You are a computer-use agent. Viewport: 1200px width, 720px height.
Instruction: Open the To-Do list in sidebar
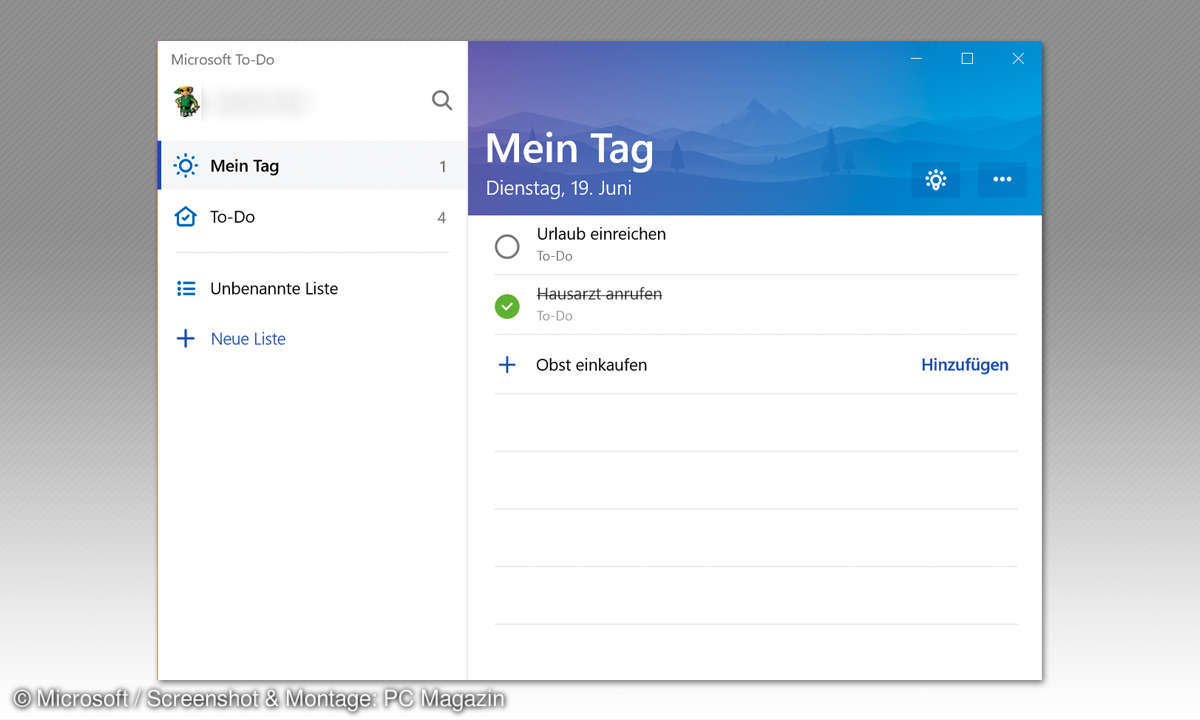tap(313, 217)
